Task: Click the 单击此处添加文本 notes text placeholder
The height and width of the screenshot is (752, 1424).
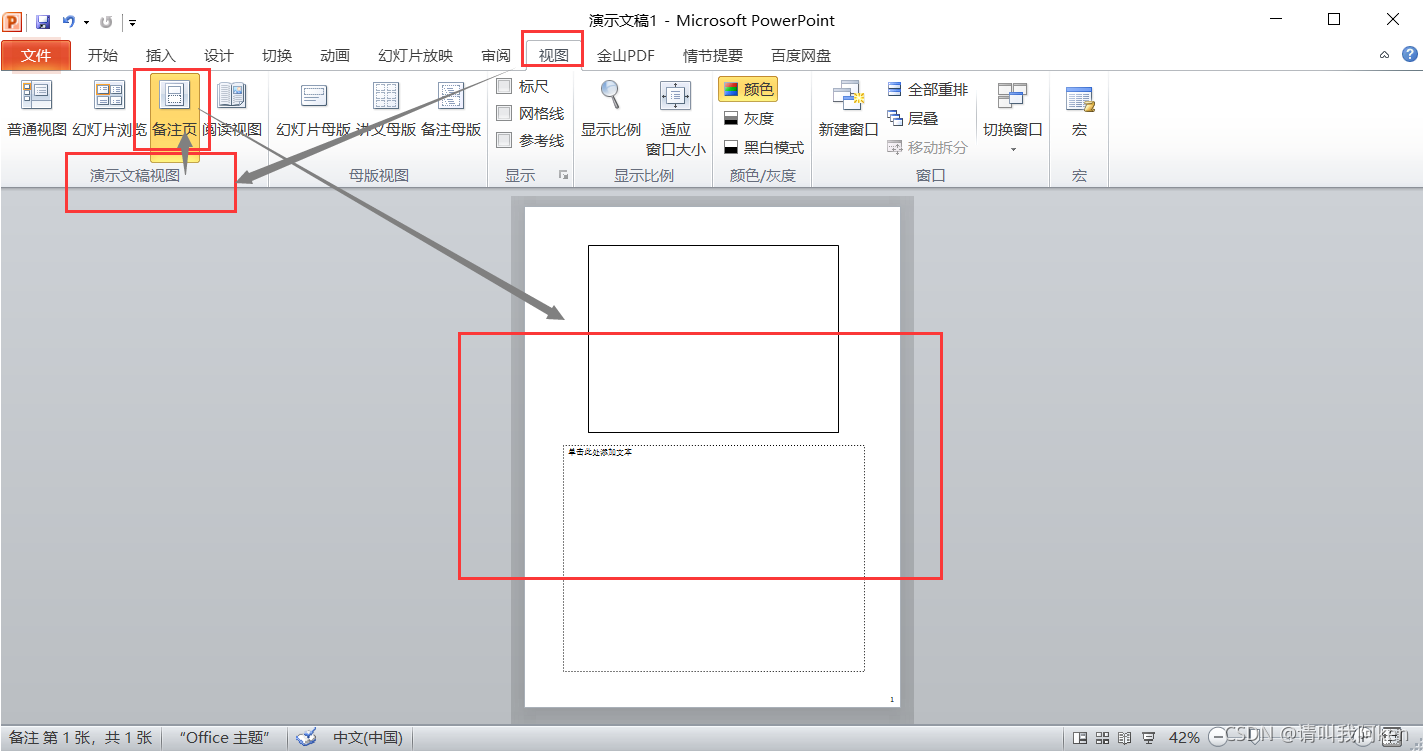Action: (714, 558)
